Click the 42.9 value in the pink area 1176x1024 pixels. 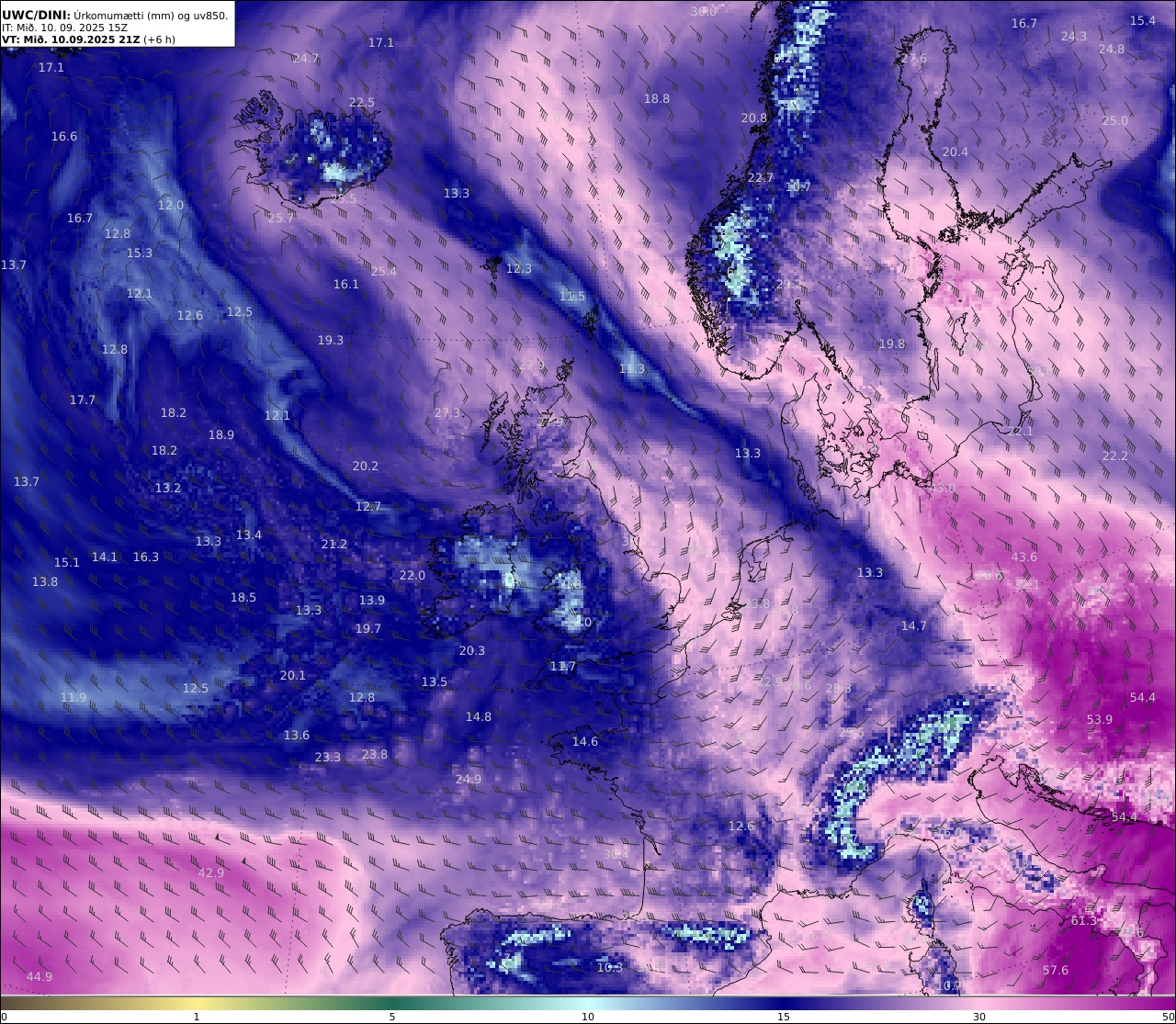point(211,872)
